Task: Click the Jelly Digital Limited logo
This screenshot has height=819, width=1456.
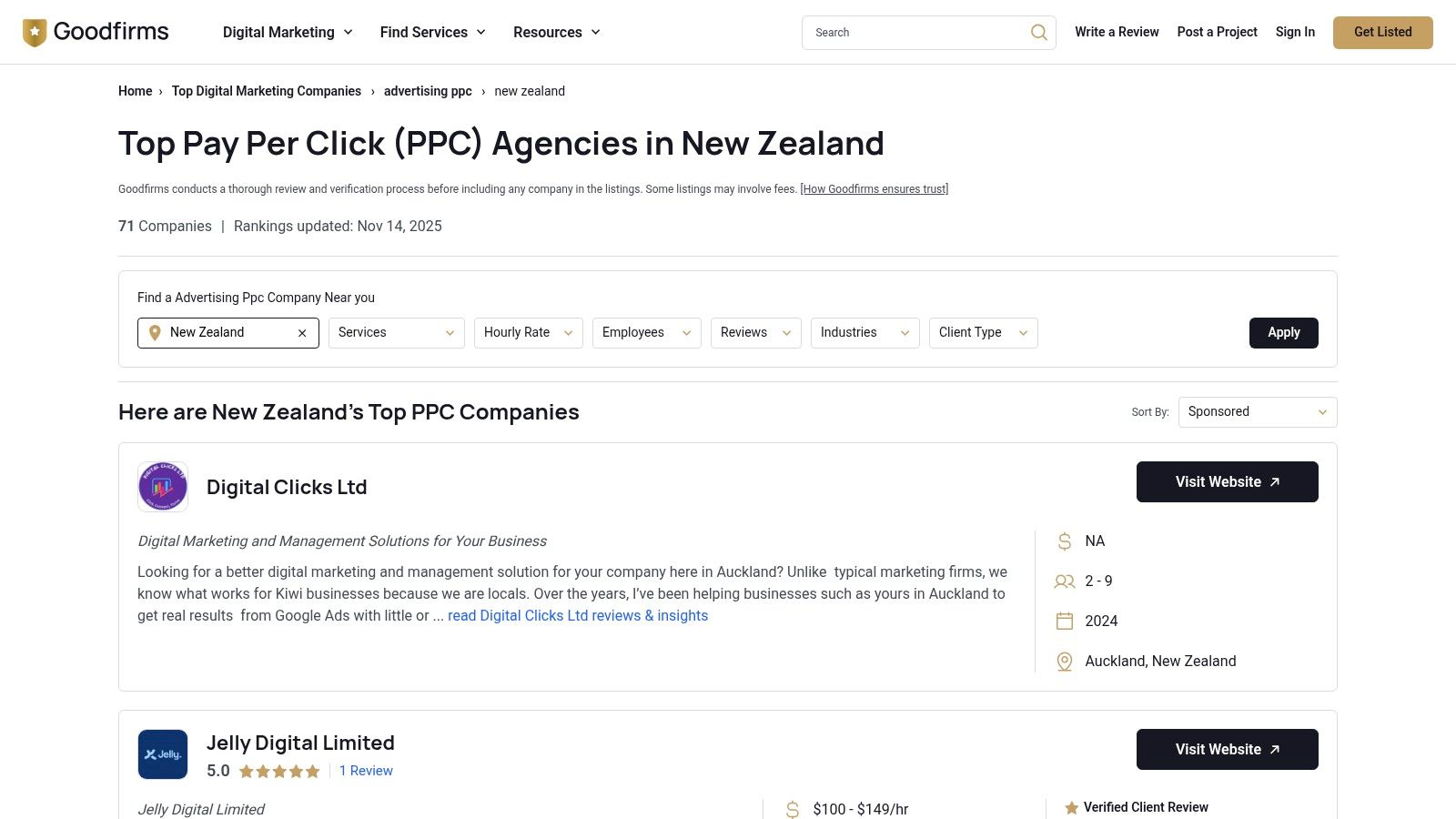Action: tap(162, 753)
